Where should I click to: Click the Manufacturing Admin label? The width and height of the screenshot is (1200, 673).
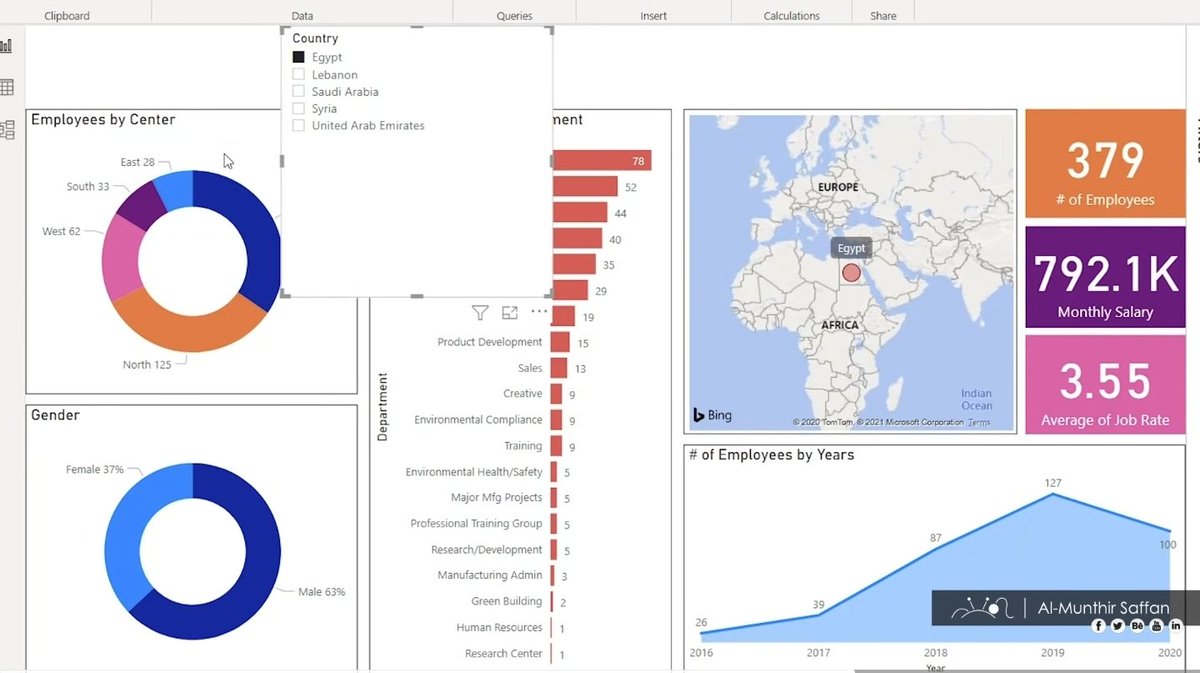pyautogui.click(x=490, y=576)
